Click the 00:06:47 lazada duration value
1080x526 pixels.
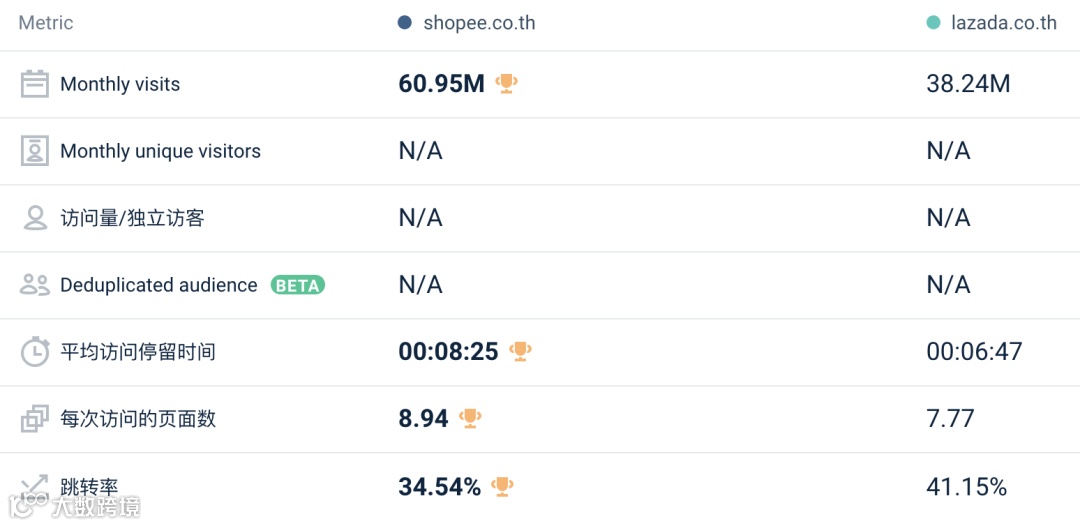pyautogui.click(x=974, y=352)
